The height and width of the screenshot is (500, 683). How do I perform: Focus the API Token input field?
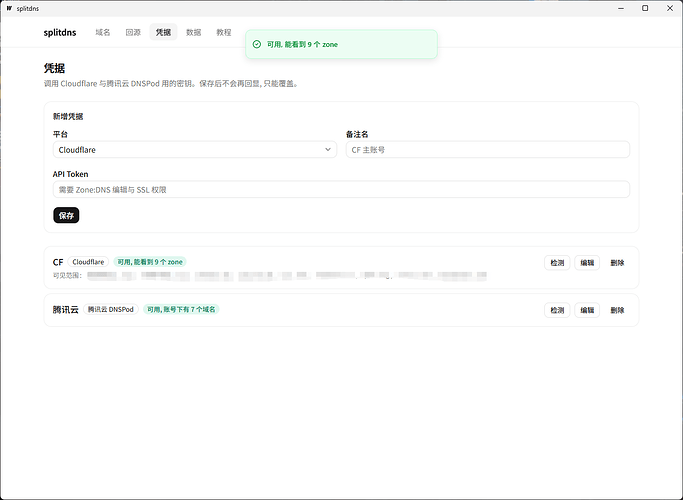click(x=341, y=189)
